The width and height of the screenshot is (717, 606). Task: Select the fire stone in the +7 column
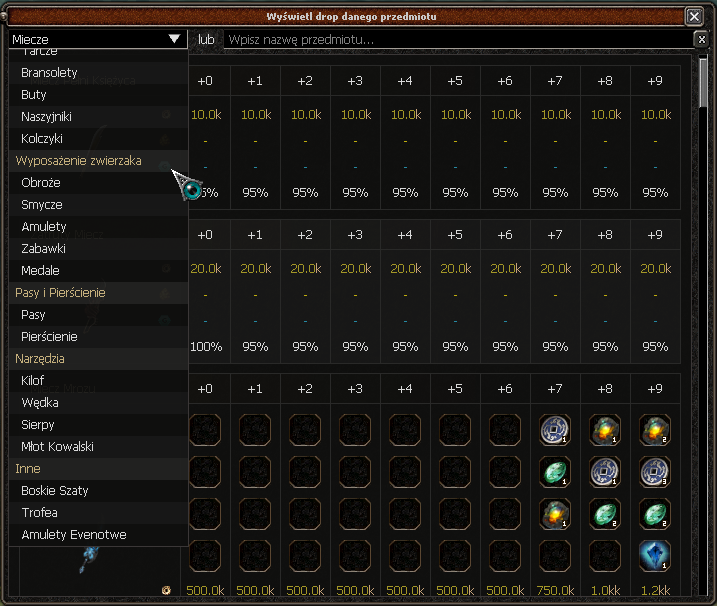click(x=555, y=514)
